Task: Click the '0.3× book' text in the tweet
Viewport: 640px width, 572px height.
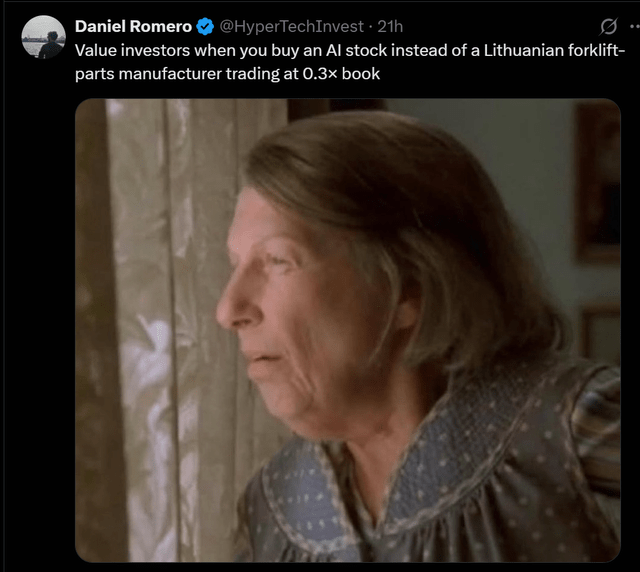Action: (x=341, y=74)
